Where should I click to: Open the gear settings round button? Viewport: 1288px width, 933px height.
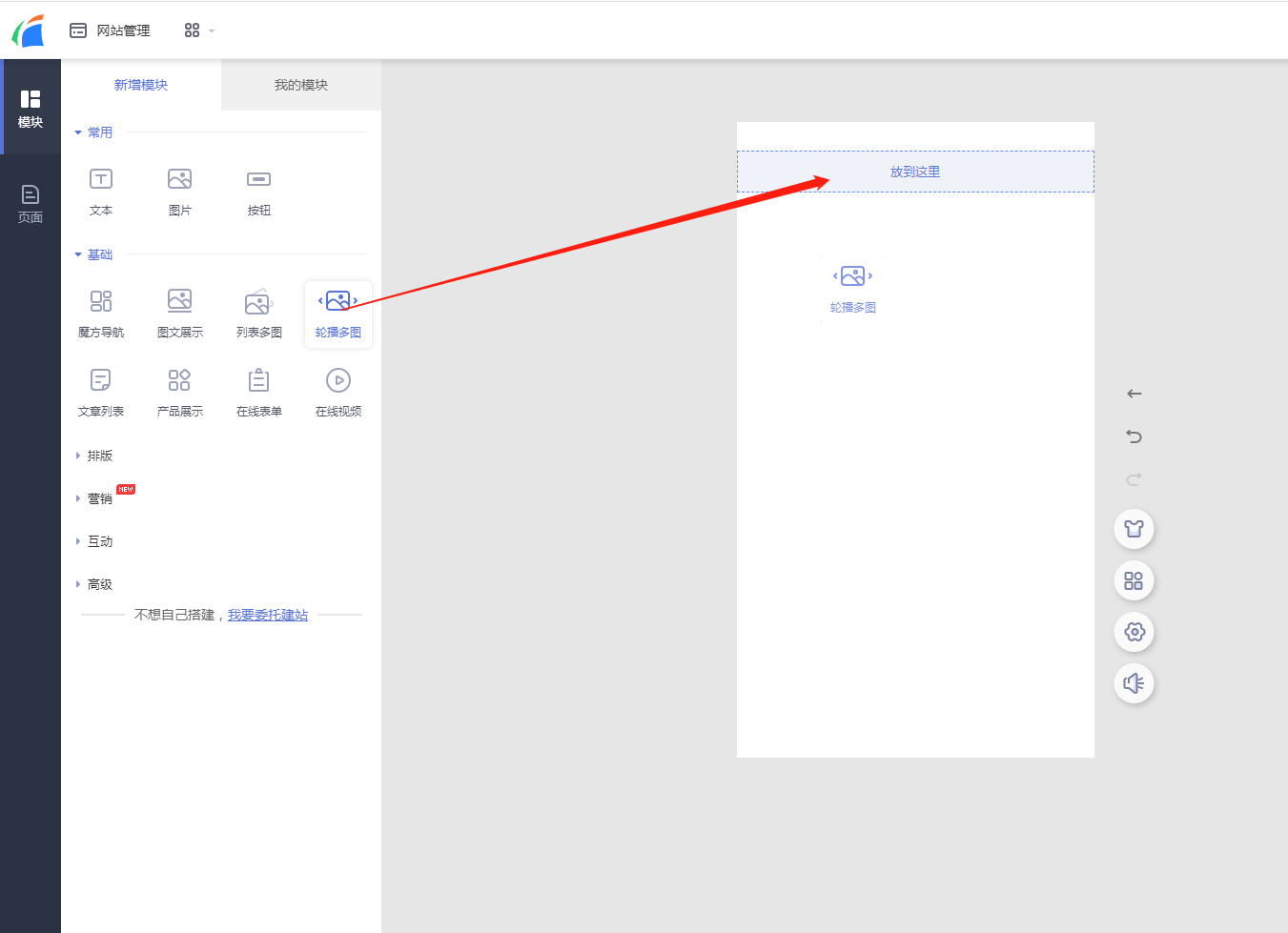(1135, 632)
